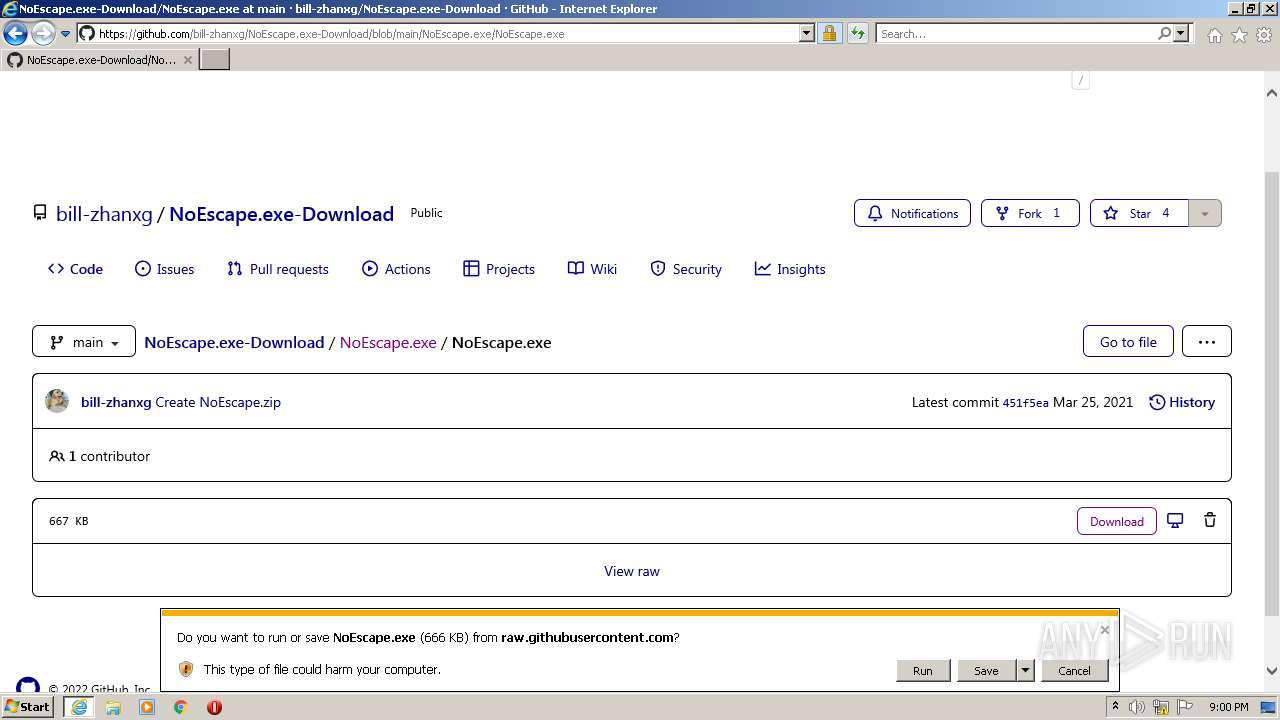Screen dimensions: 1280x720
Task: Open the Home icon in the IE toolbar
Action: point(1214,35)
